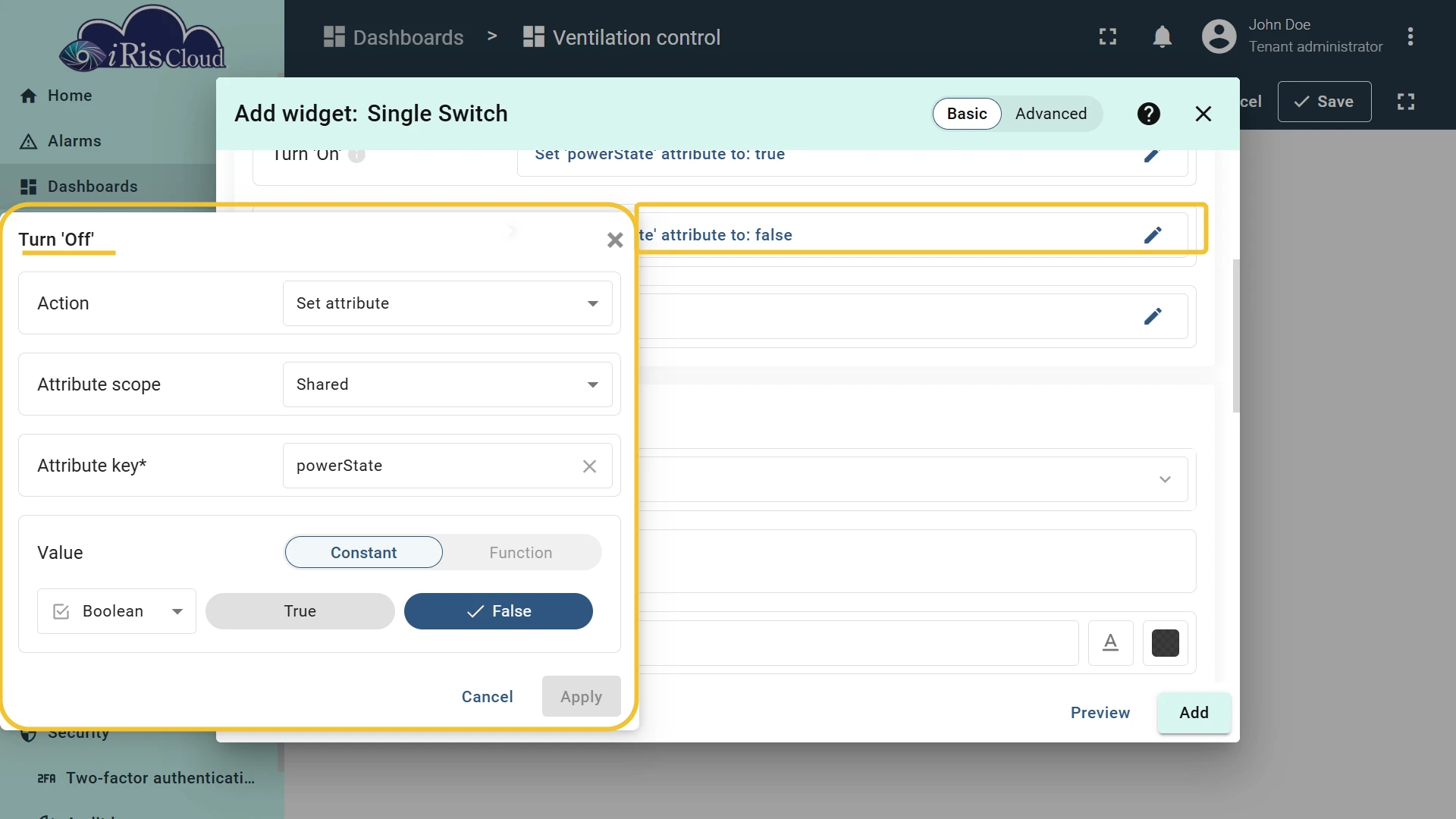This screenshot has height=819, width=1456.
Task: Open Two-factor authentication sidebar item
Action: [146, 778]
